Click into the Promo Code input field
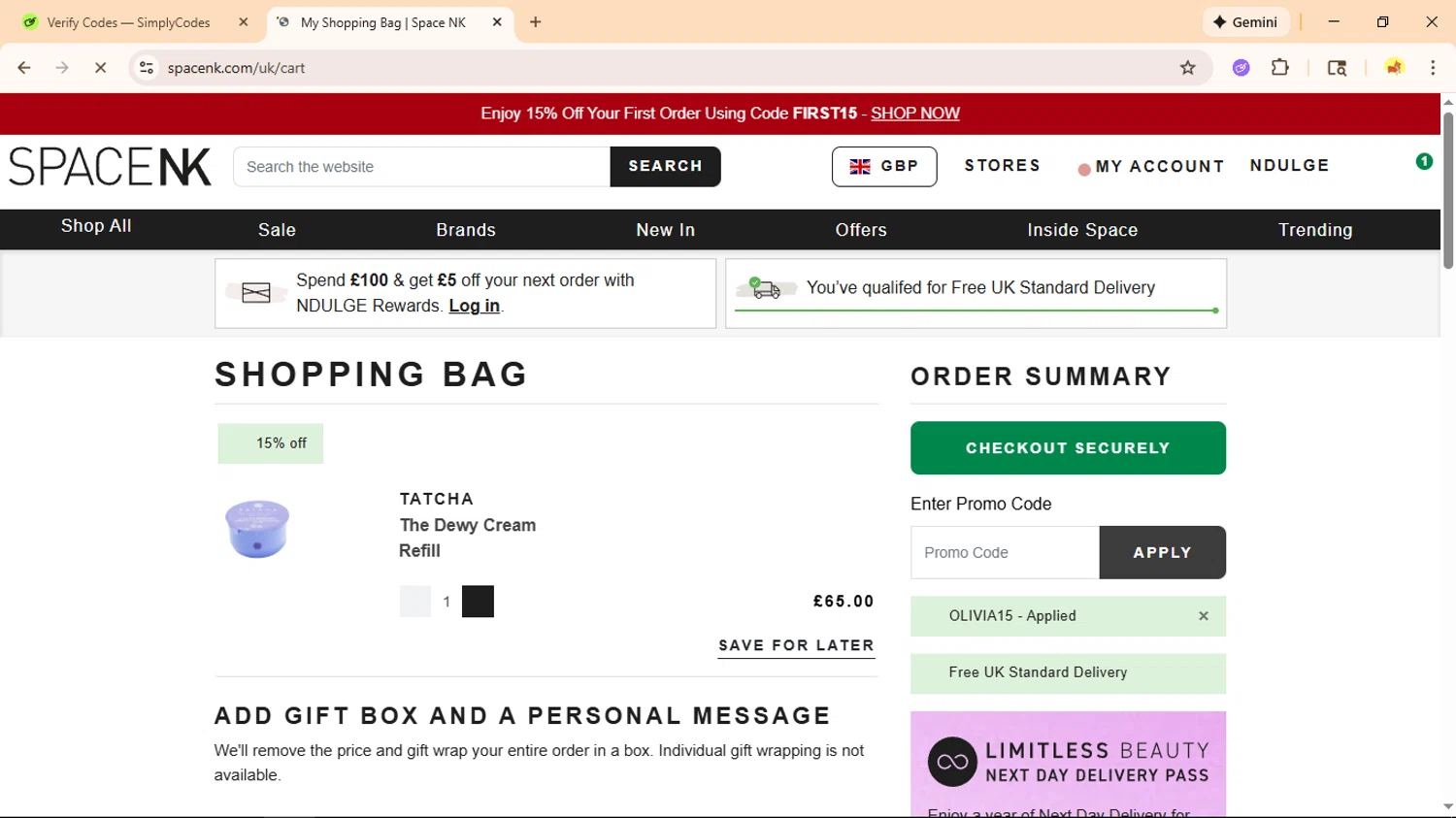This screenshot has width=1456, height=818. point(1005,552)
